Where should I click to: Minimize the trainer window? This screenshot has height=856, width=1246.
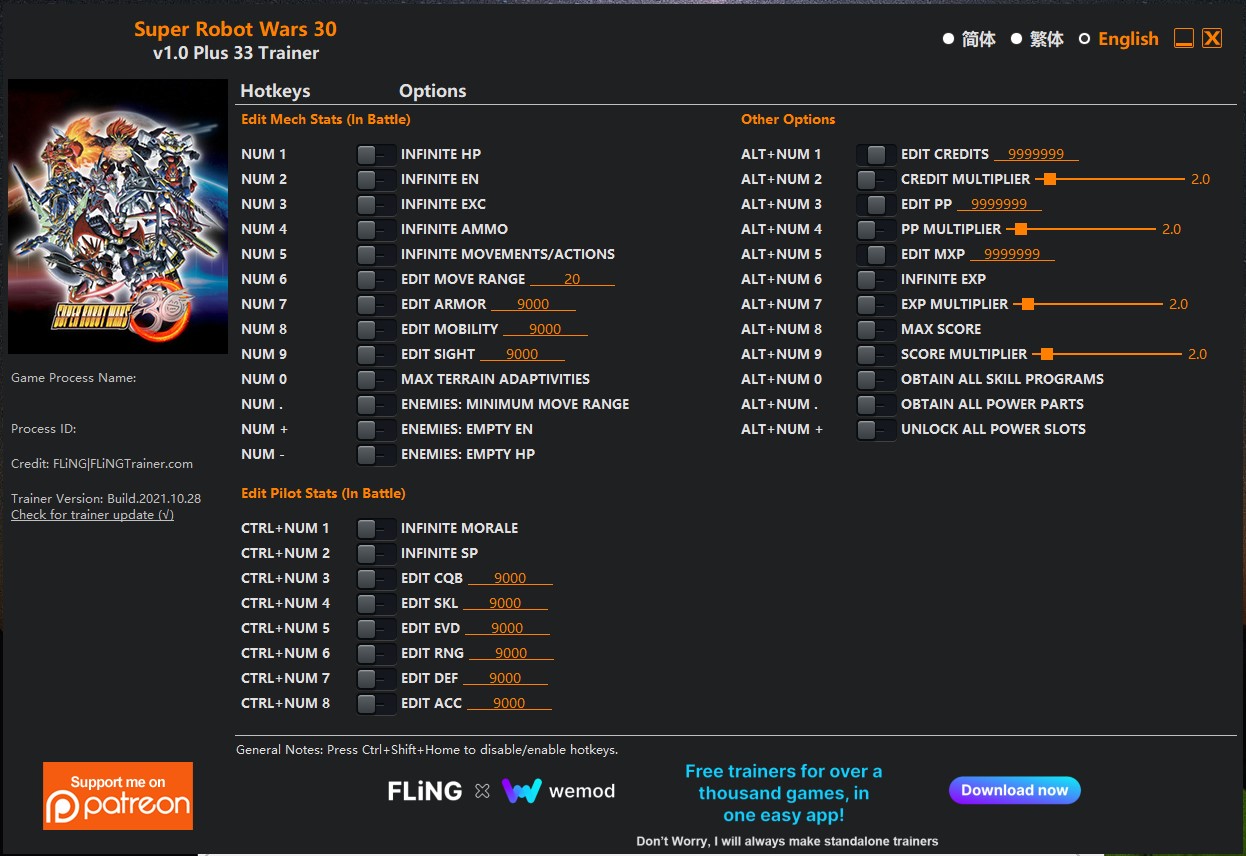tap(1184, 39)
